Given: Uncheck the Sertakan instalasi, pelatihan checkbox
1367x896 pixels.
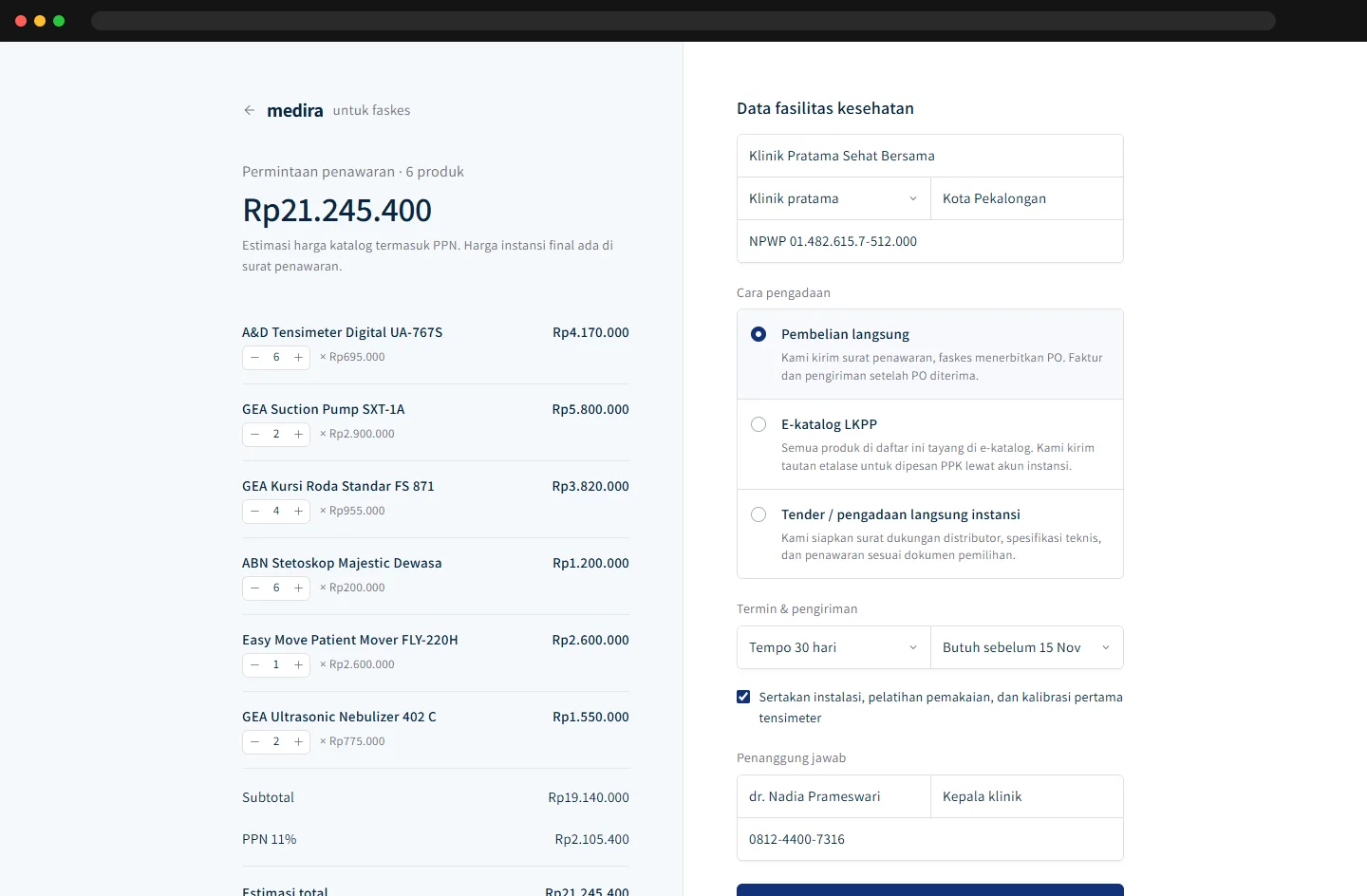Looking at the screenshot, I should pyautogui.click(x=743, y=697).
